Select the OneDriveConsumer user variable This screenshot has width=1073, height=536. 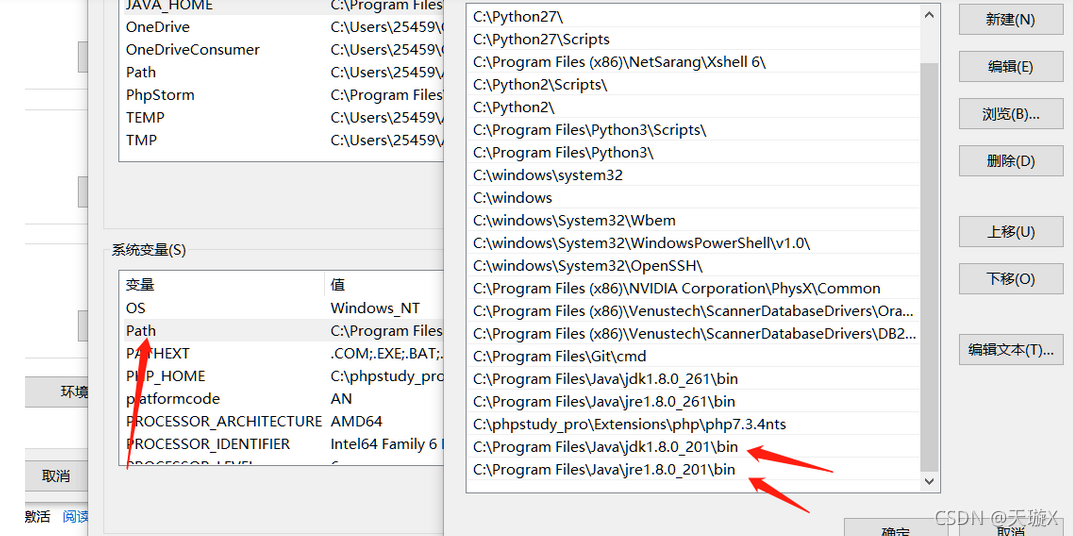click(192, 50)
